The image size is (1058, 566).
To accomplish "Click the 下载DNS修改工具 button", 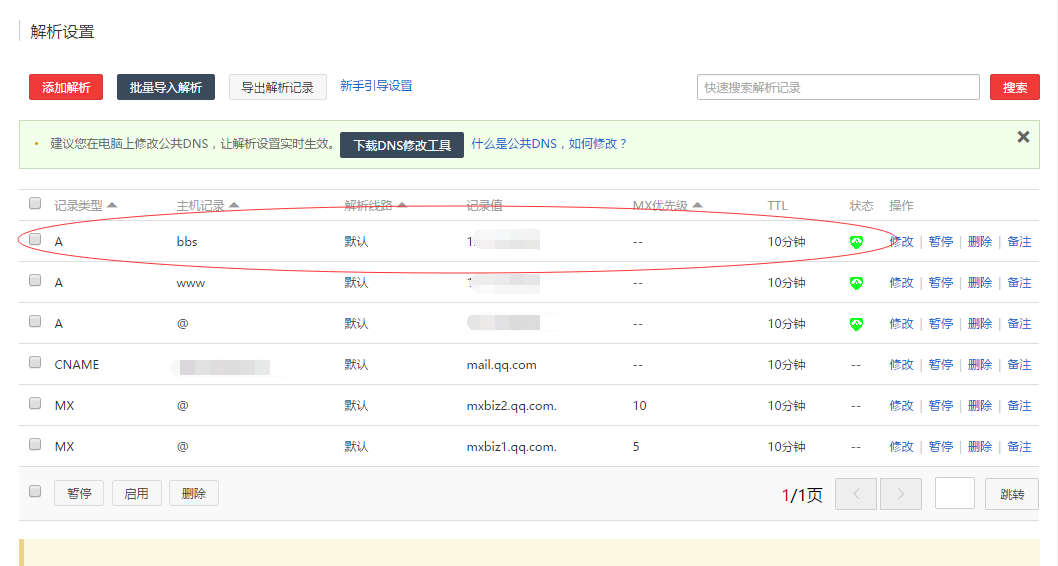I will (x=402, y=145).
